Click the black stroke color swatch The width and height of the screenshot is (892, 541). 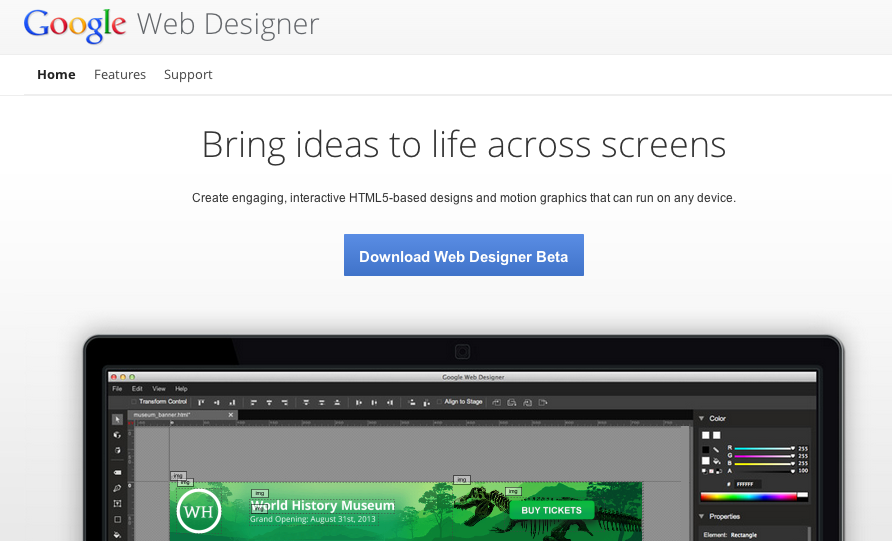pos(705,450)
